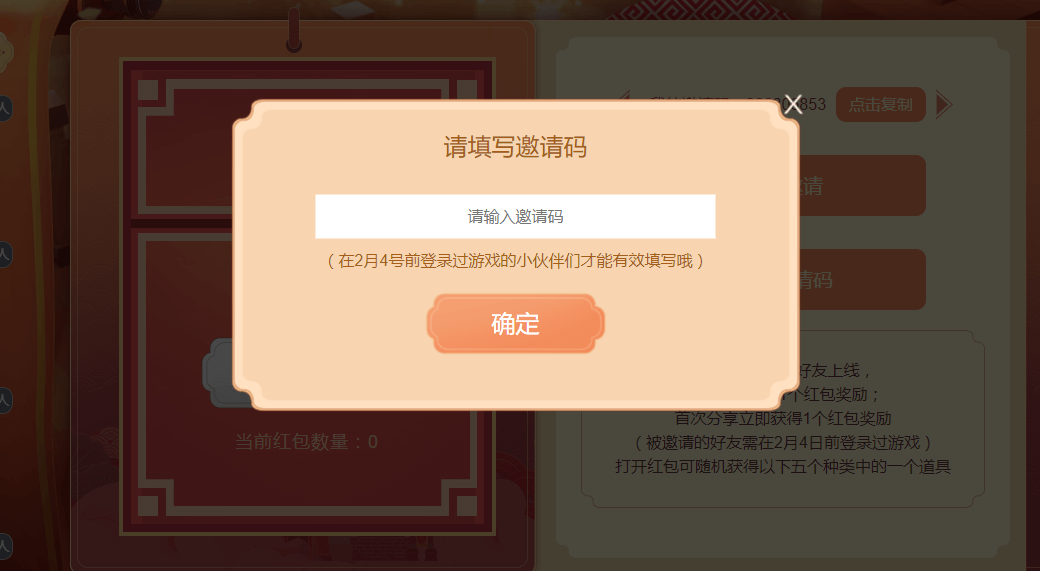Image resolution: width=1040 pixels, height=571 pixels.
Task: Click the rule line 首次分享立即获得1个红包奖励
Action: 783,418
